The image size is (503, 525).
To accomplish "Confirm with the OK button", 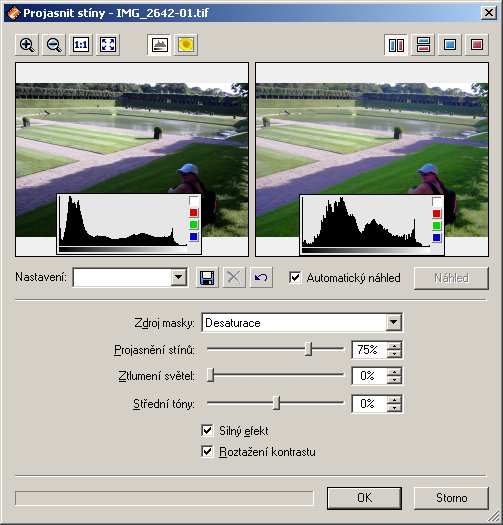I will (364, 498).
